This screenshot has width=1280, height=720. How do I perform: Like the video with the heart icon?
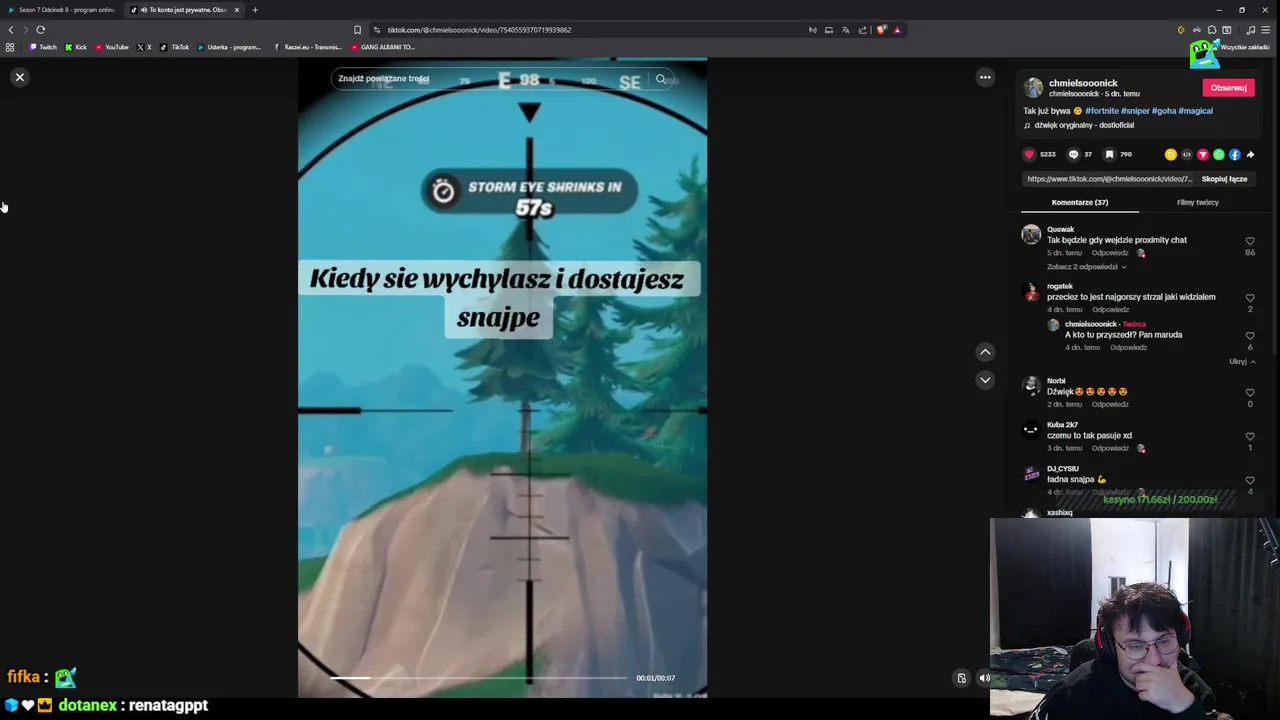coord(1029,154)
